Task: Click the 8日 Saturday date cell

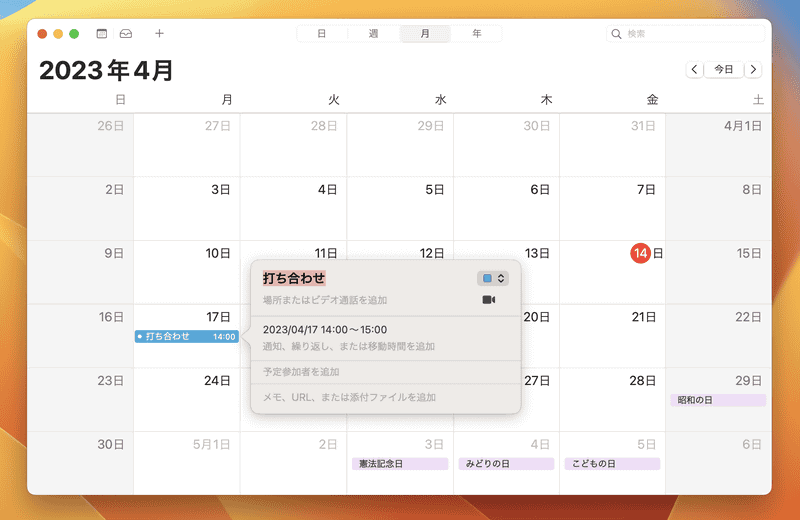Action: [x=718, y=209]
